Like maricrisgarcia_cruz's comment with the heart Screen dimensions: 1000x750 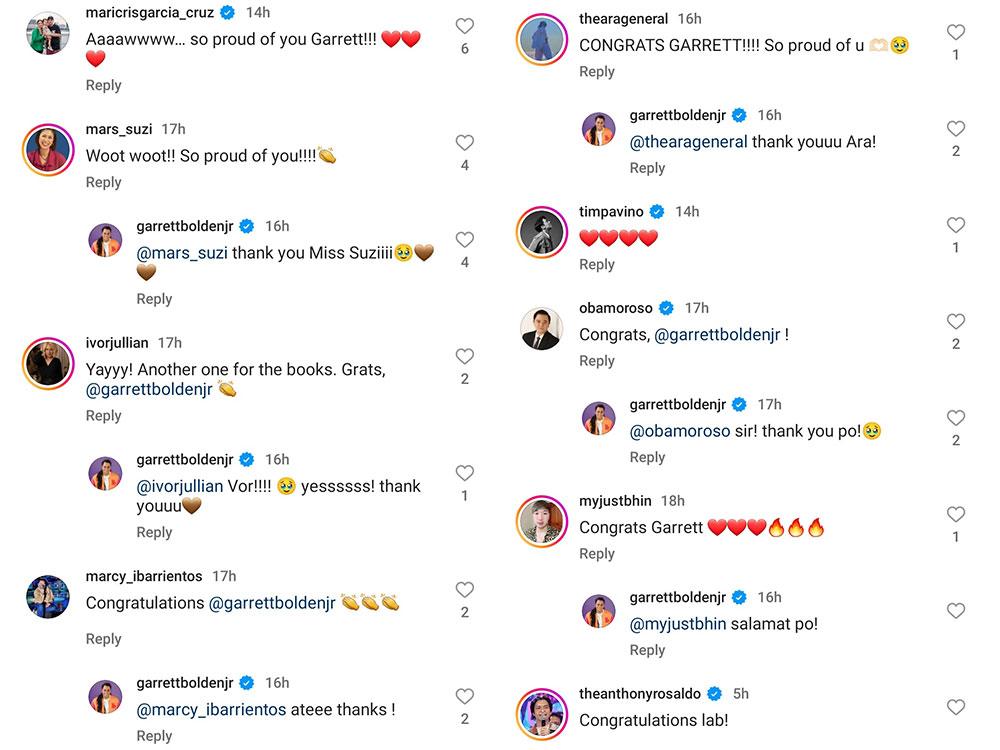464,26
